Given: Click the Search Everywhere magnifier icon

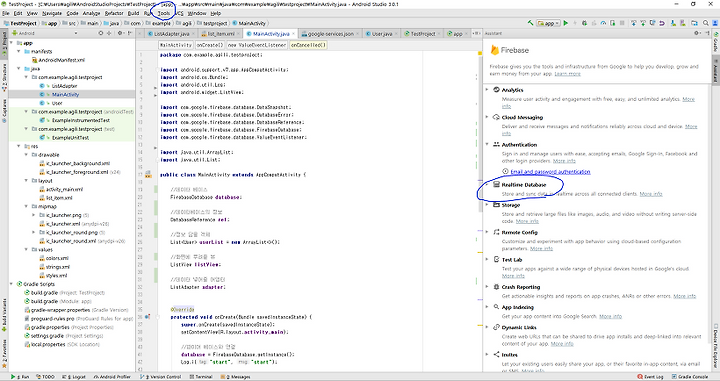Looking at the screenshot, I should coord(705,23).
